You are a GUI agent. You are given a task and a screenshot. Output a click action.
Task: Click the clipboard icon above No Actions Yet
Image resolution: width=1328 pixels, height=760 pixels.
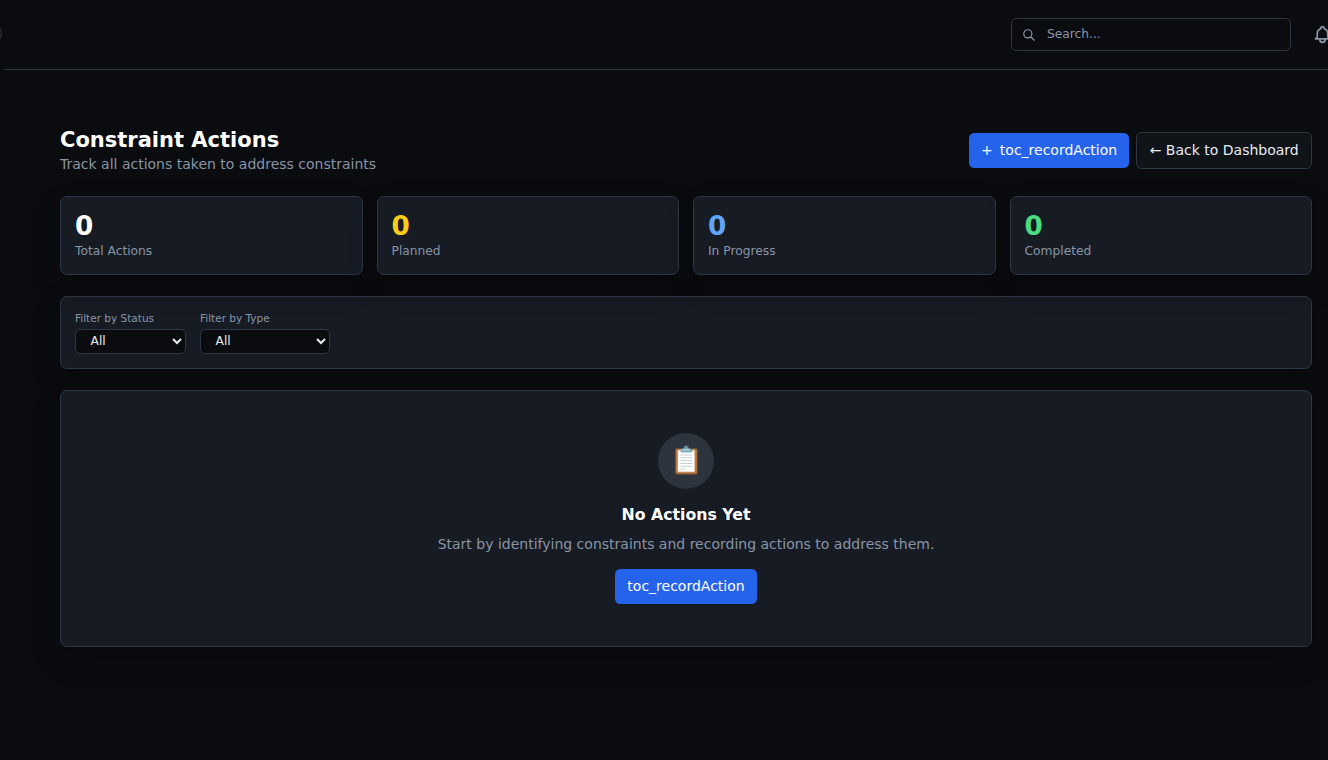(x=686, y=461)
